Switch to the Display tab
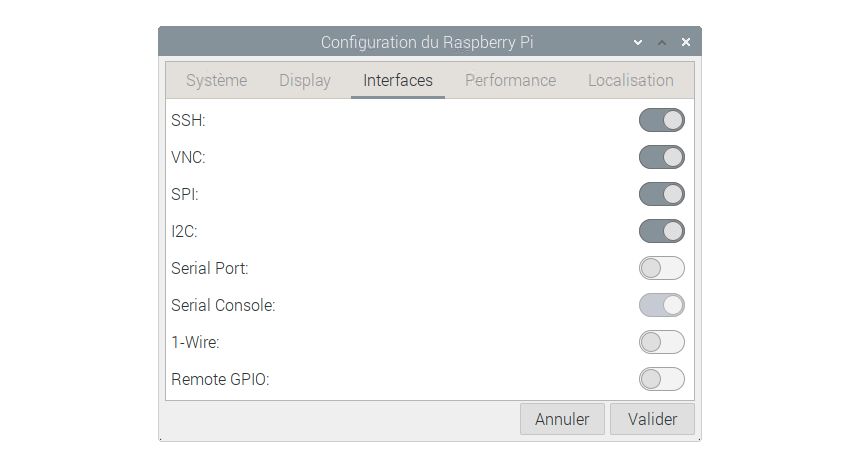This screenshot has width=846, height=467. click(305, 80)
